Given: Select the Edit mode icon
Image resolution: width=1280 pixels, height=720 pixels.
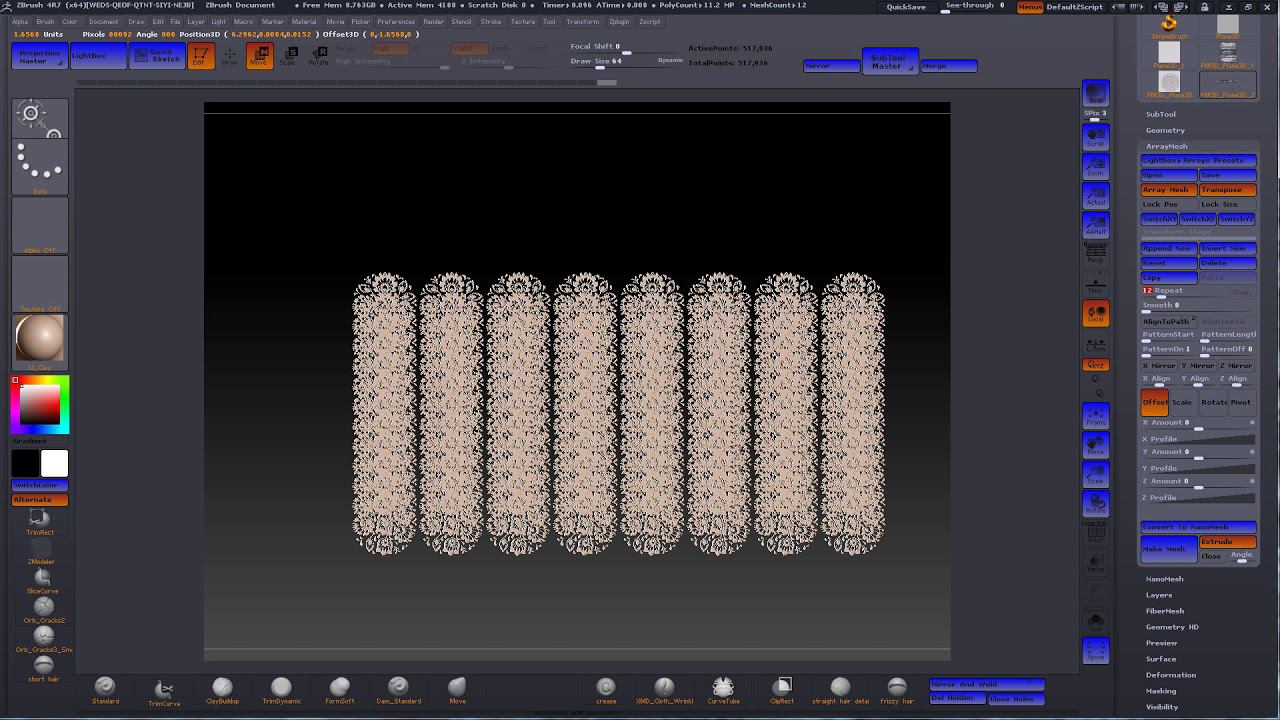Looking at the screenshot, I should pos(200,56).
